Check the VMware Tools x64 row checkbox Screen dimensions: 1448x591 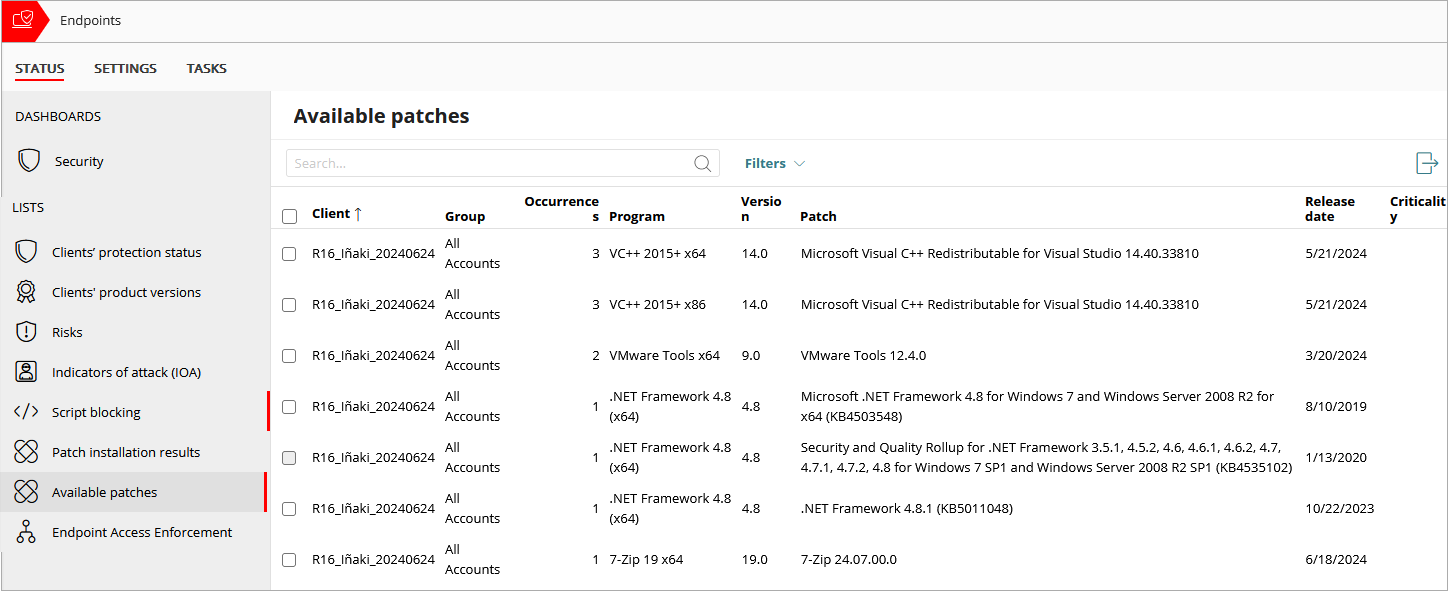pos(289,356)
